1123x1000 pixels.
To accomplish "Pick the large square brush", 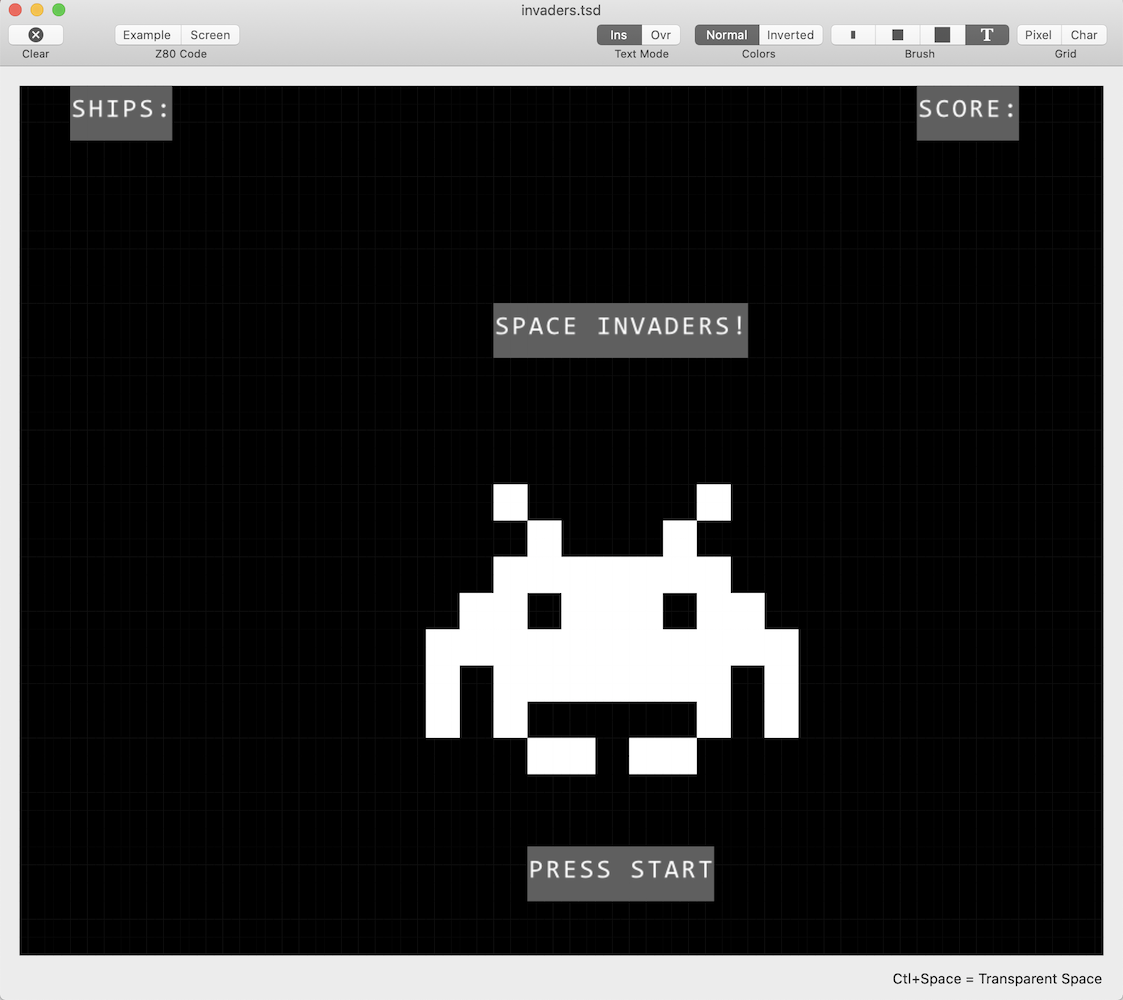I will [x=942, y=35].
